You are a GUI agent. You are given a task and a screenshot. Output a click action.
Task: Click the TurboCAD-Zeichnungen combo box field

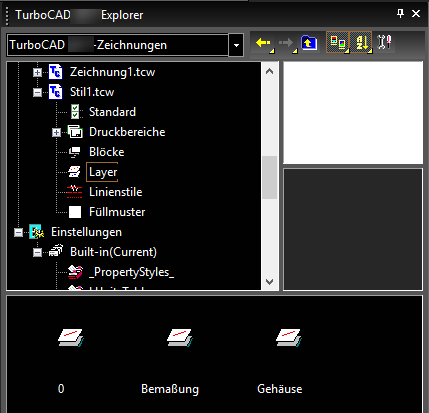(x=118, y=45)
